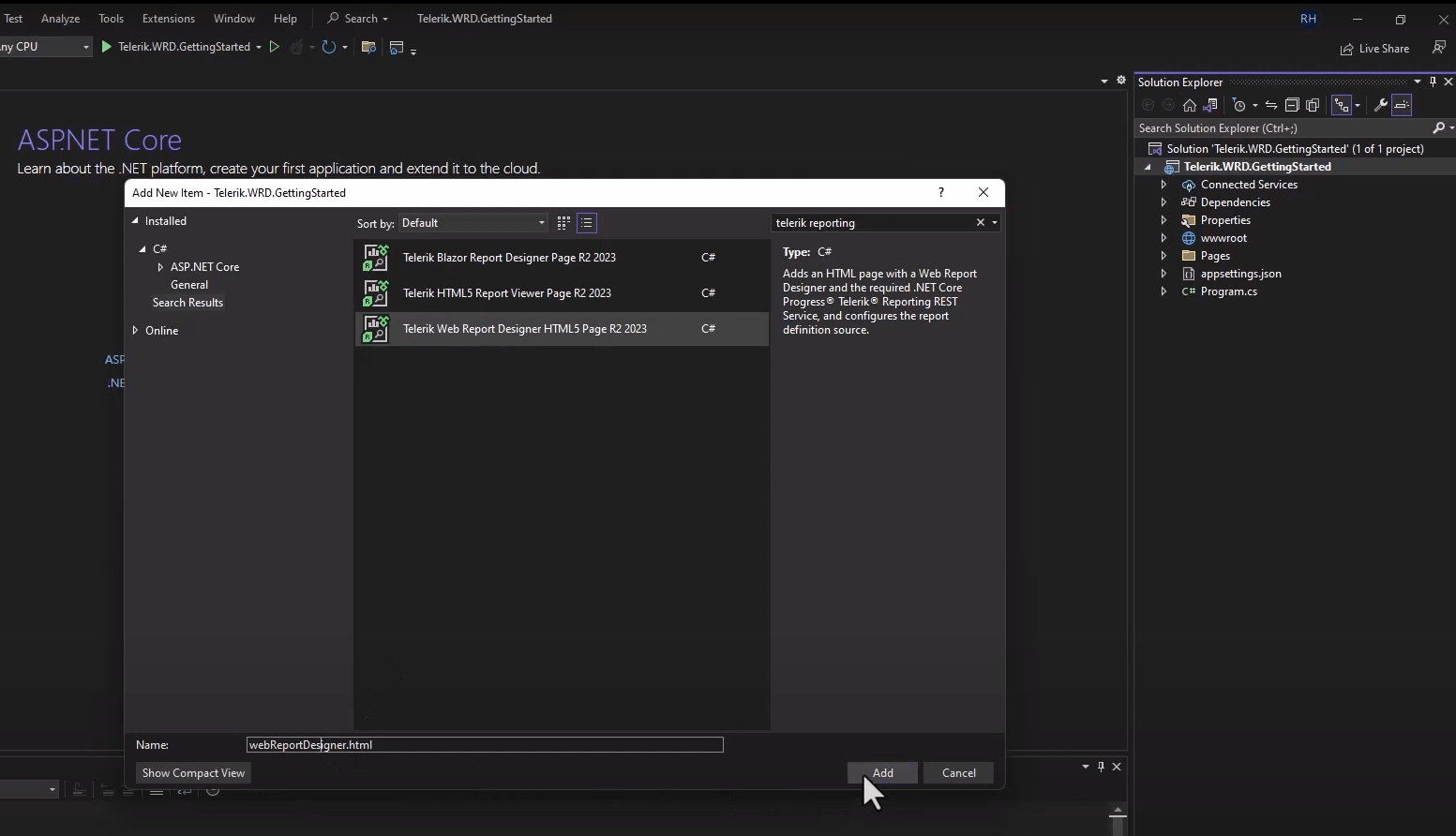Toggle small icons view in the template list
Image resolution: width=1456 pixels, height=836 pixels.
[563, 223]
